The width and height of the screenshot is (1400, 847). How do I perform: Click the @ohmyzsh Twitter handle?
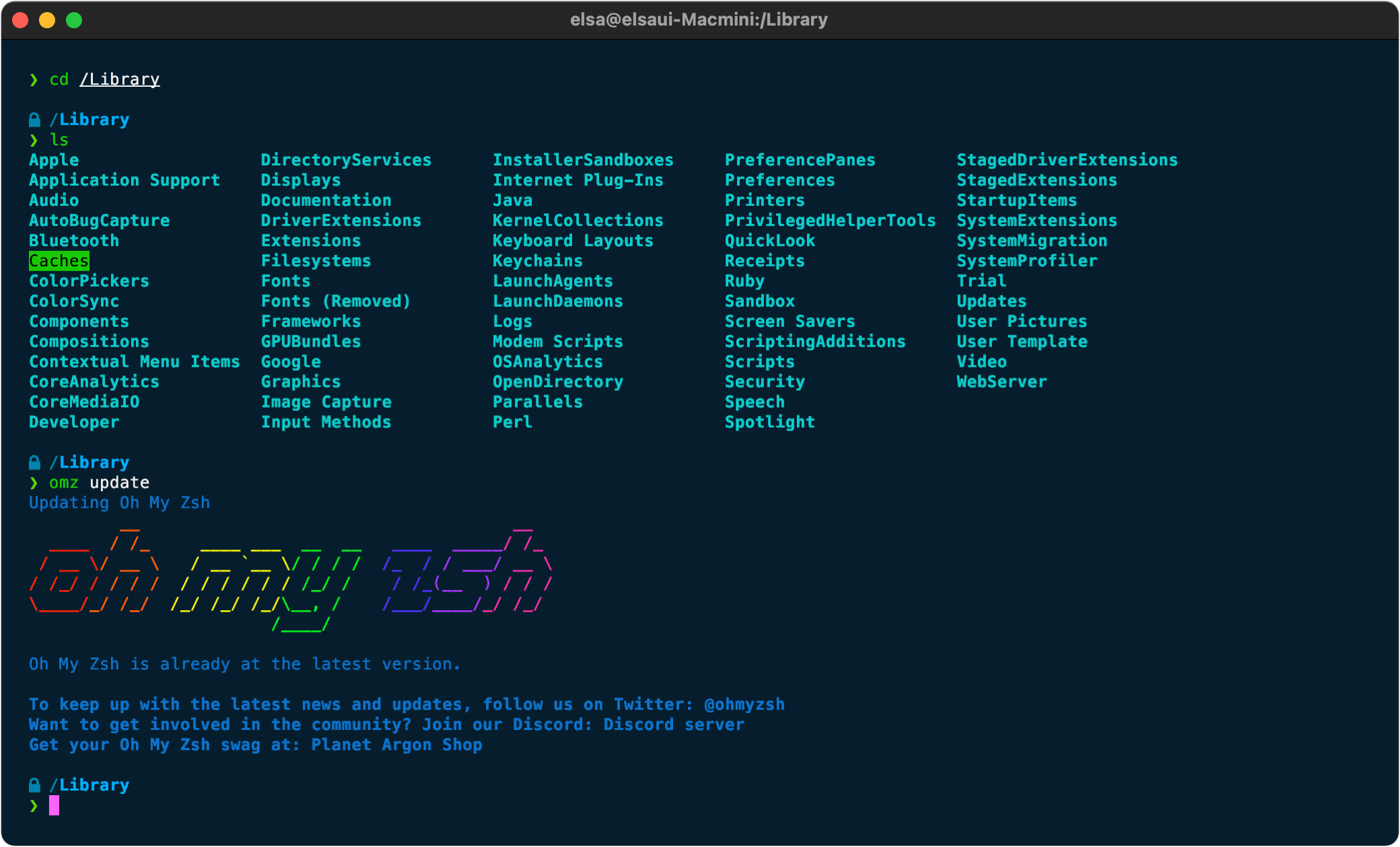pyautogui.click(x=744, y=704)
